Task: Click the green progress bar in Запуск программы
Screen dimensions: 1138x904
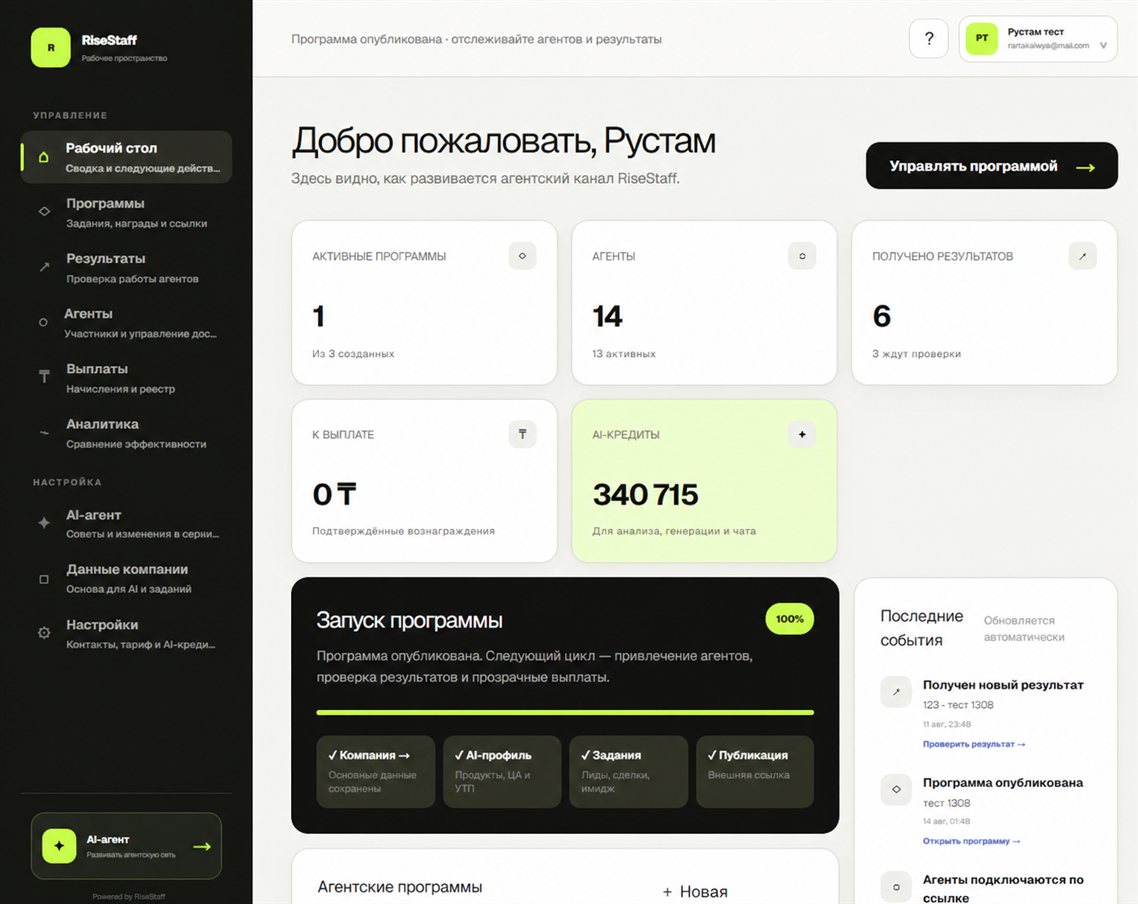Action: tap(565, 712)
